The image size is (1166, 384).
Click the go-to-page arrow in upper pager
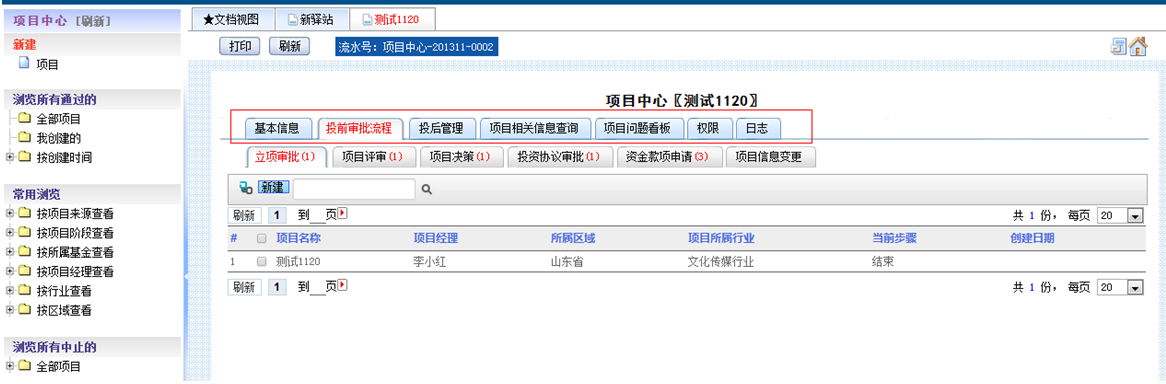tap(343, 214)
